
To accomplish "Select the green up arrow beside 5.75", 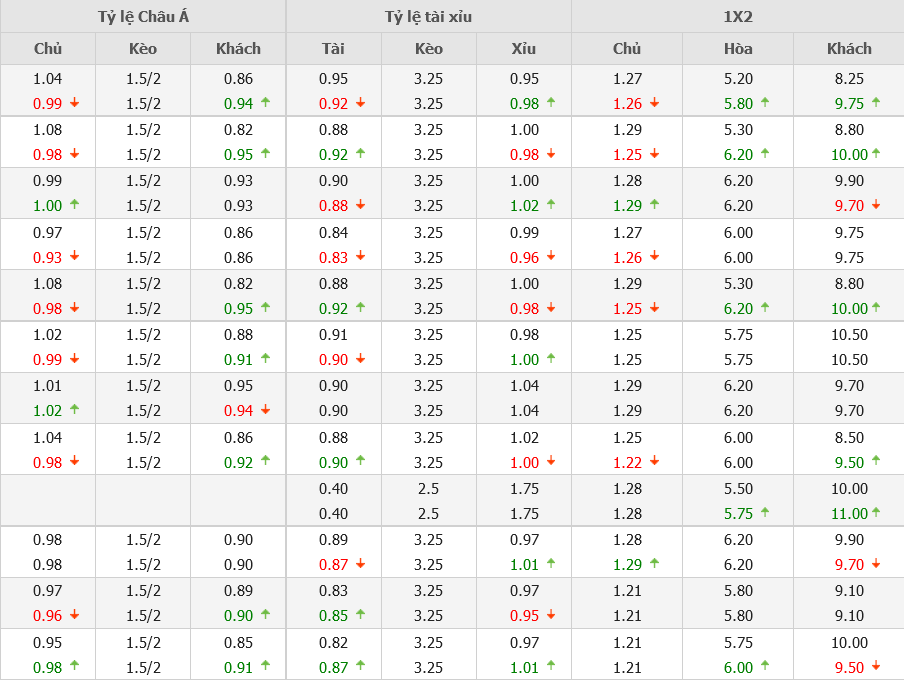I will (x=765, y=512).
